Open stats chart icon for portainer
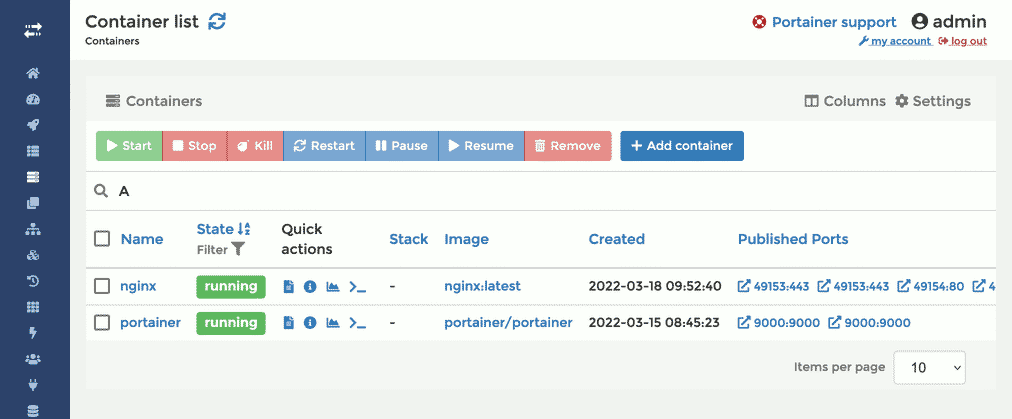Viewport: 1012px width, 419px height. 333,322
